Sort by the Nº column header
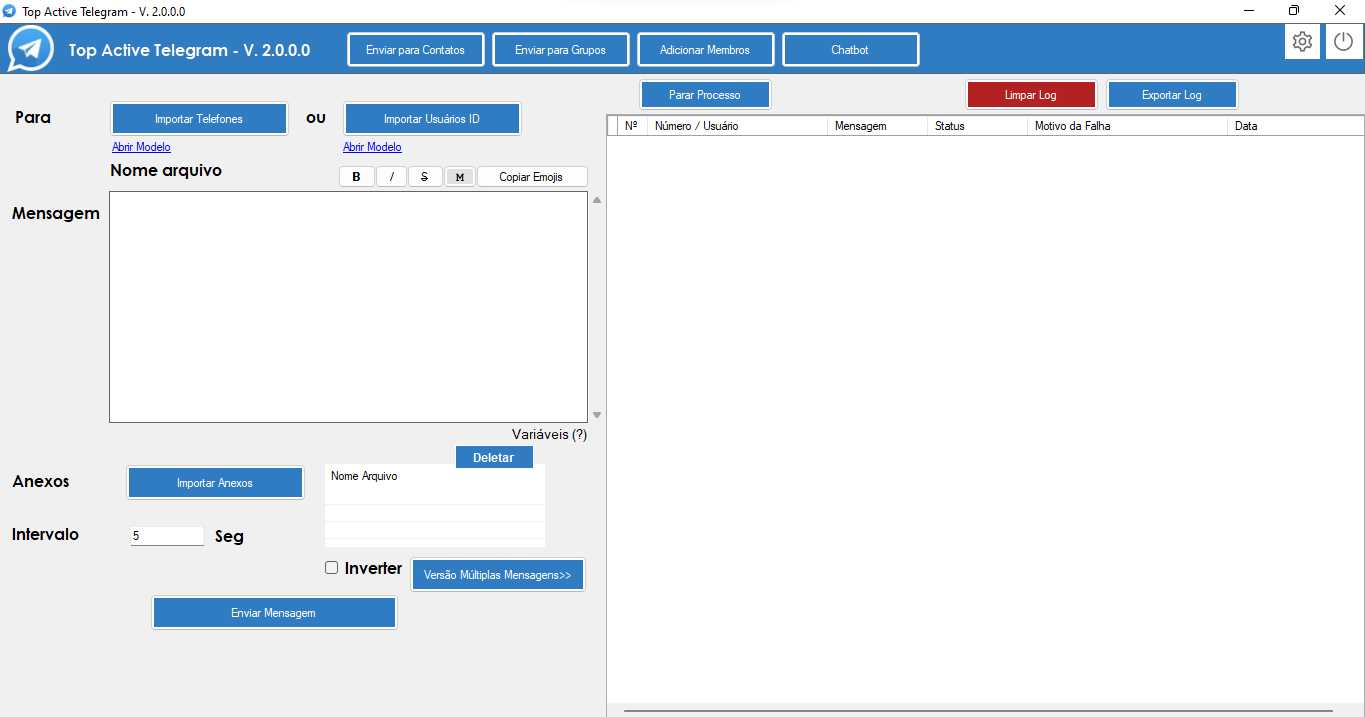The image size is (1365, 717). [632, 126]
